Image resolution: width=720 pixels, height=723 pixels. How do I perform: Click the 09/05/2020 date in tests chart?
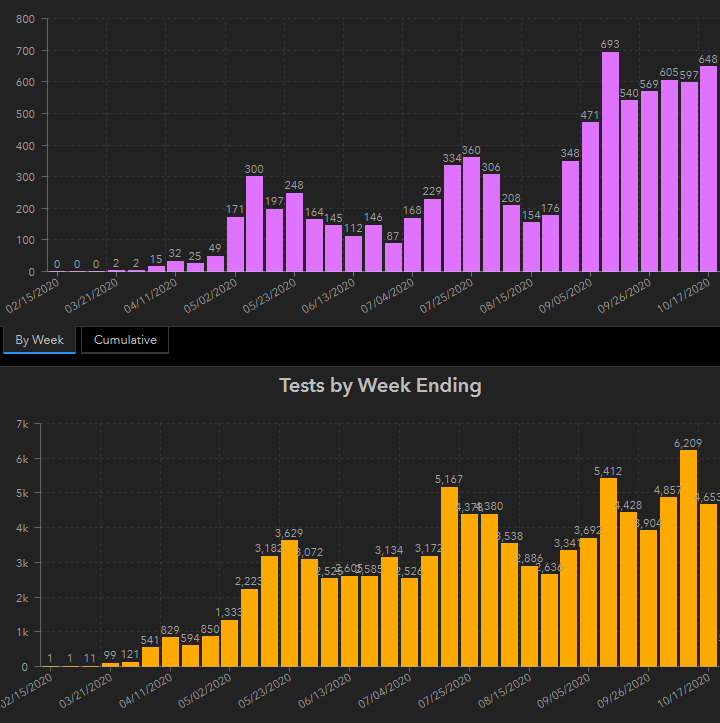tap(565, 690)
